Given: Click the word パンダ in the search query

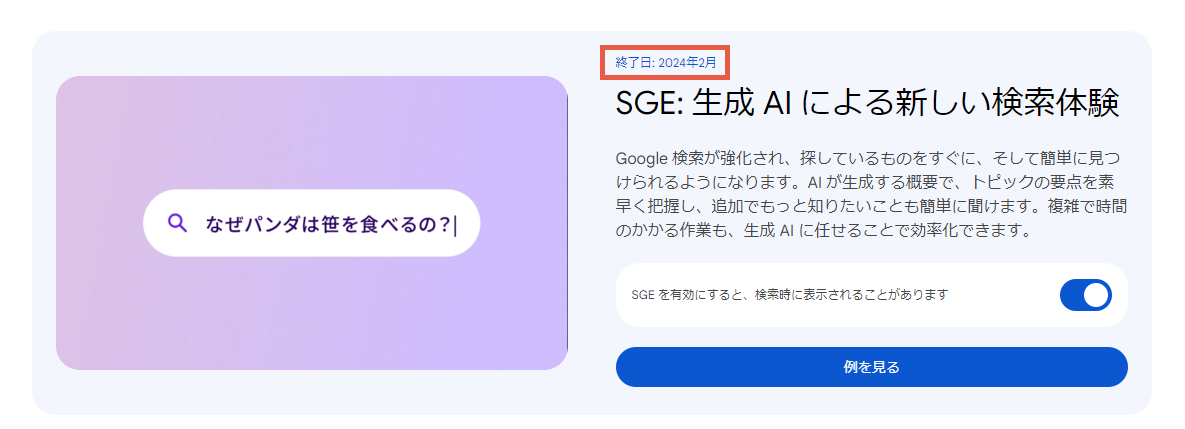Looking at the screenshot, I should point(271,224).
